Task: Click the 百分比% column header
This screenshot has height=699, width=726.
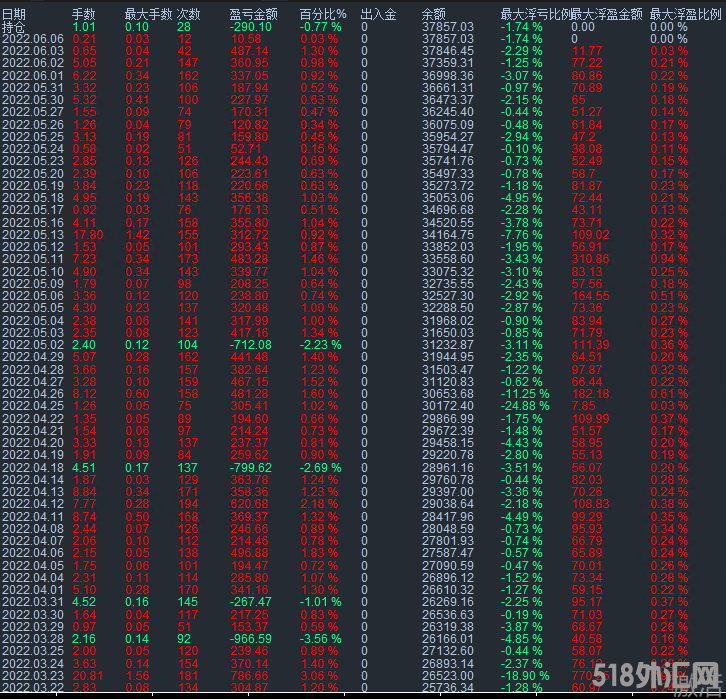Action: pos(322,14)
